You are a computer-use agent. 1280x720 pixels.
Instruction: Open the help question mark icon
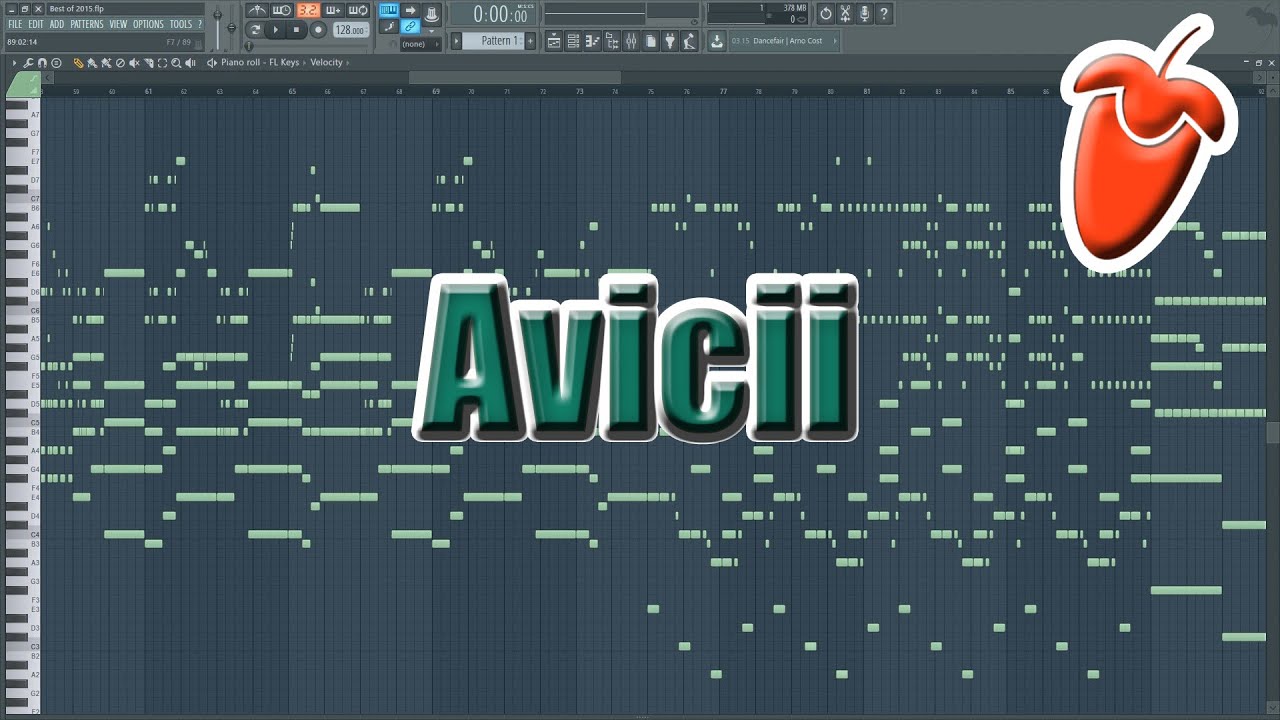pyautogui.click(x=884, y=14)
